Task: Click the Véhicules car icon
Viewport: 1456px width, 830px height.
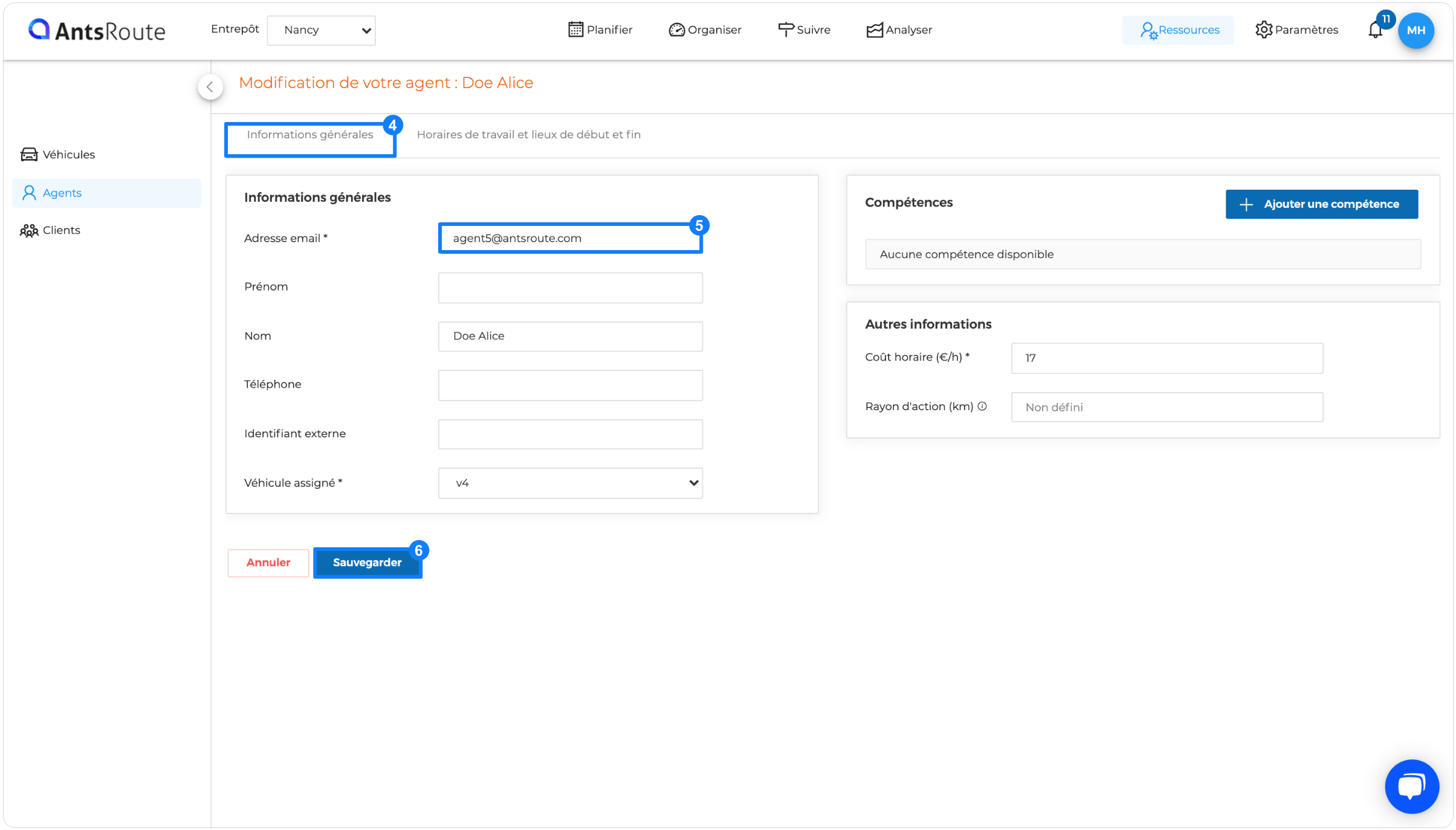Action: [x=29, y=155]
